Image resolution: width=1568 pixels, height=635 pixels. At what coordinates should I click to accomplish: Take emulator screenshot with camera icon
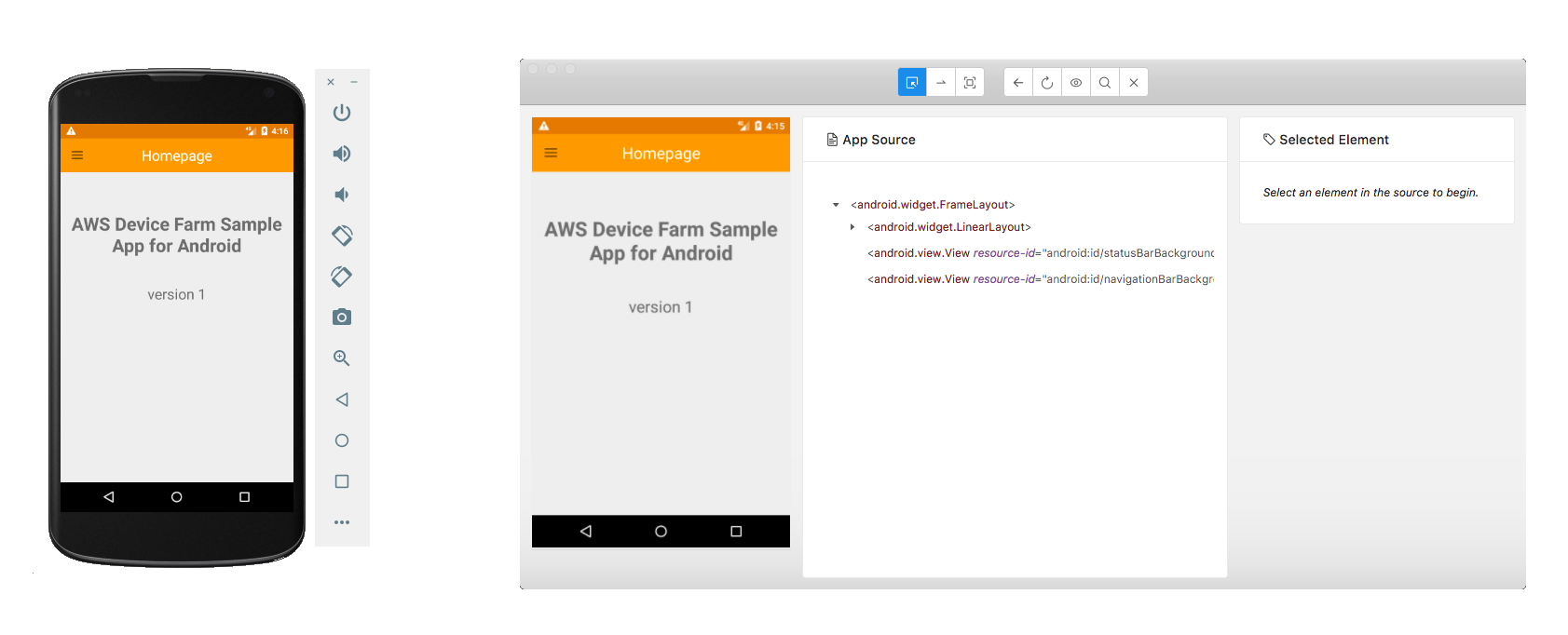pyautogui.click(x=342, y=317)
